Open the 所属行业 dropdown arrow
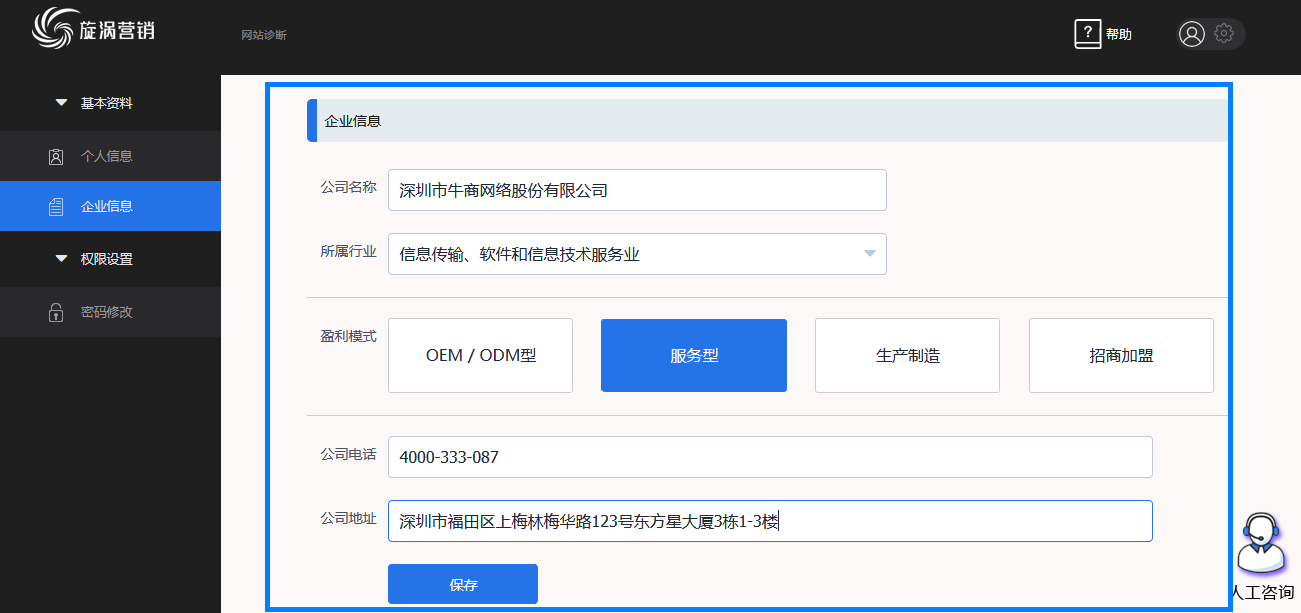This screenshot has height=613, width=1301. click(x=869, y=254)
